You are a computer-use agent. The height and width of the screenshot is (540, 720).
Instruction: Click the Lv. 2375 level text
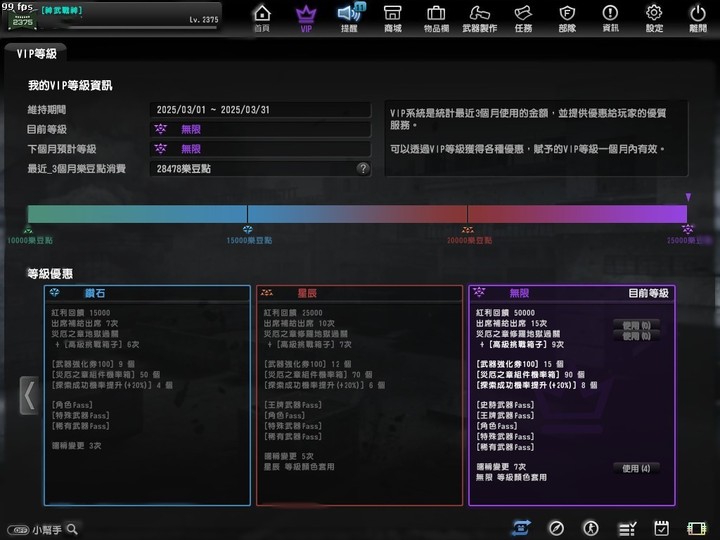204,20
